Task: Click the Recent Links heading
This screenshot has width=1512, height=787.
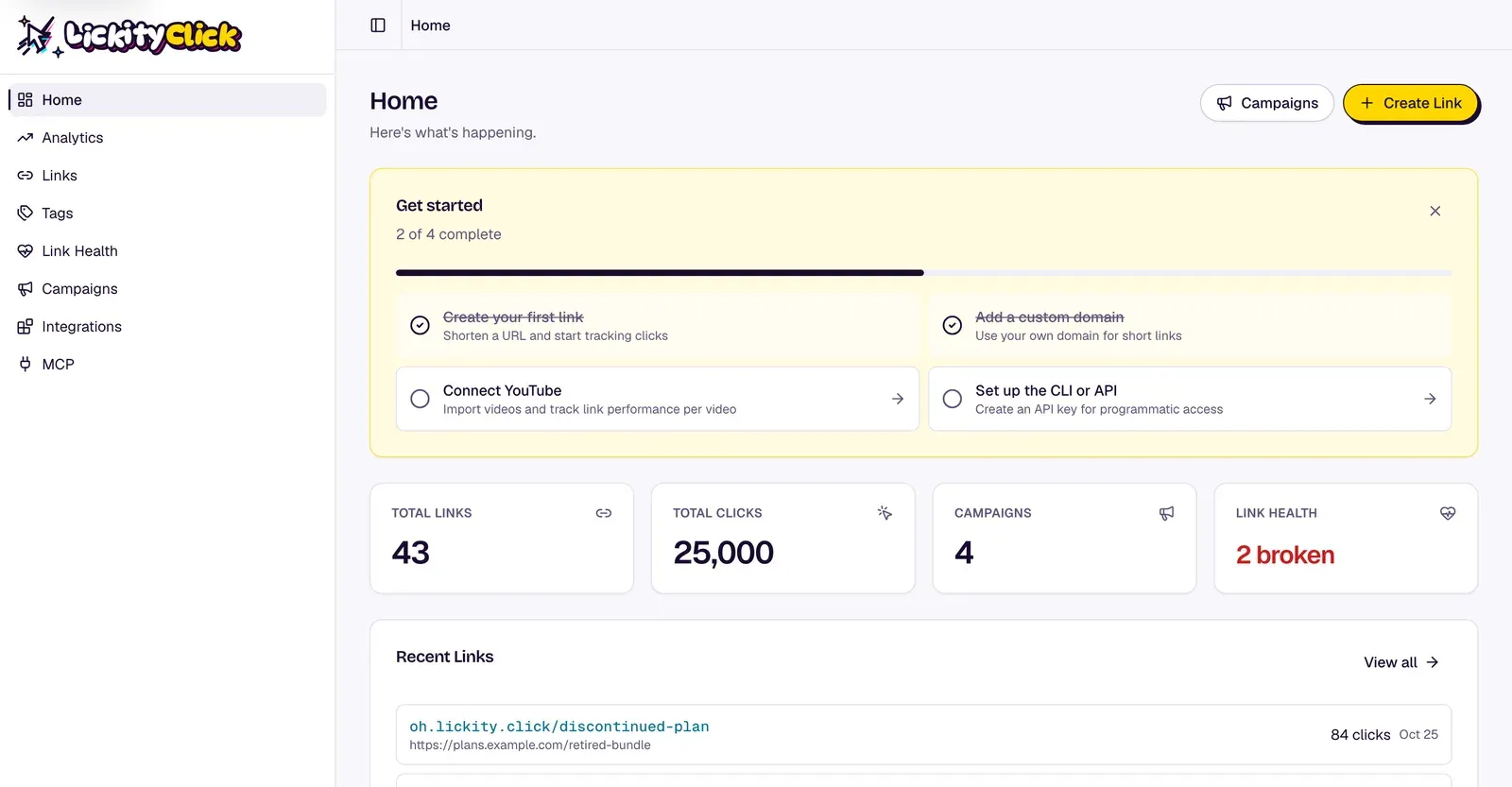Action: tap(445, 657)
